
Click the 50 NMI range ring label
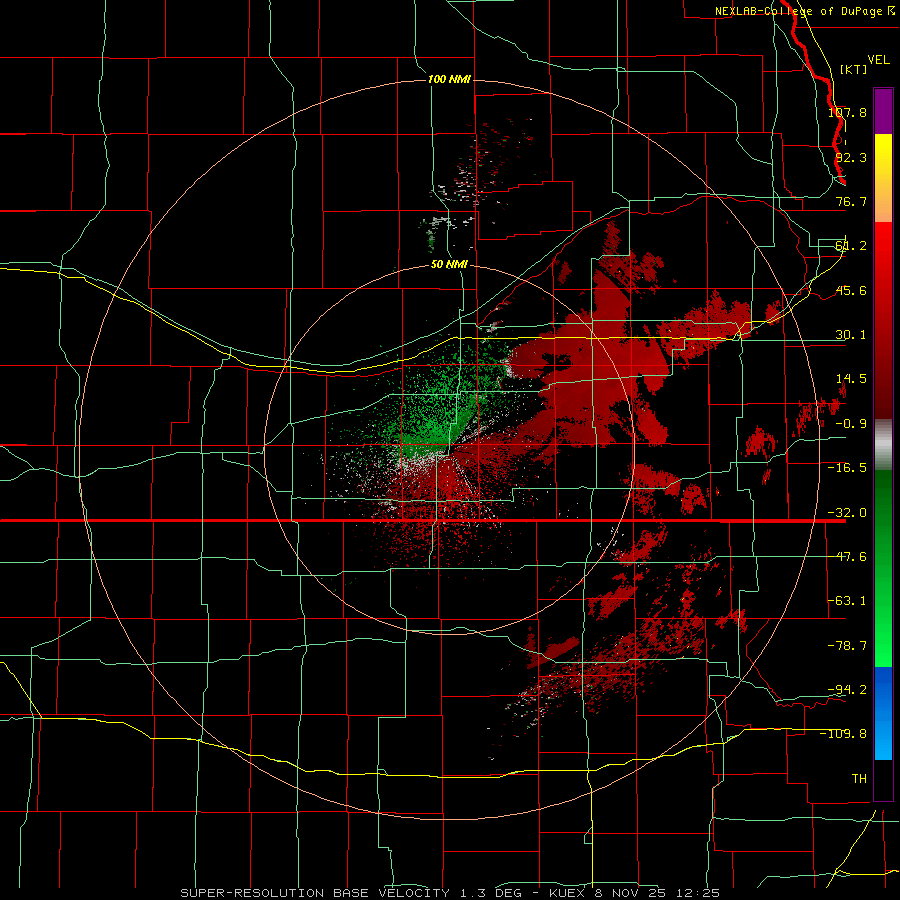click(x=449, y=264)
